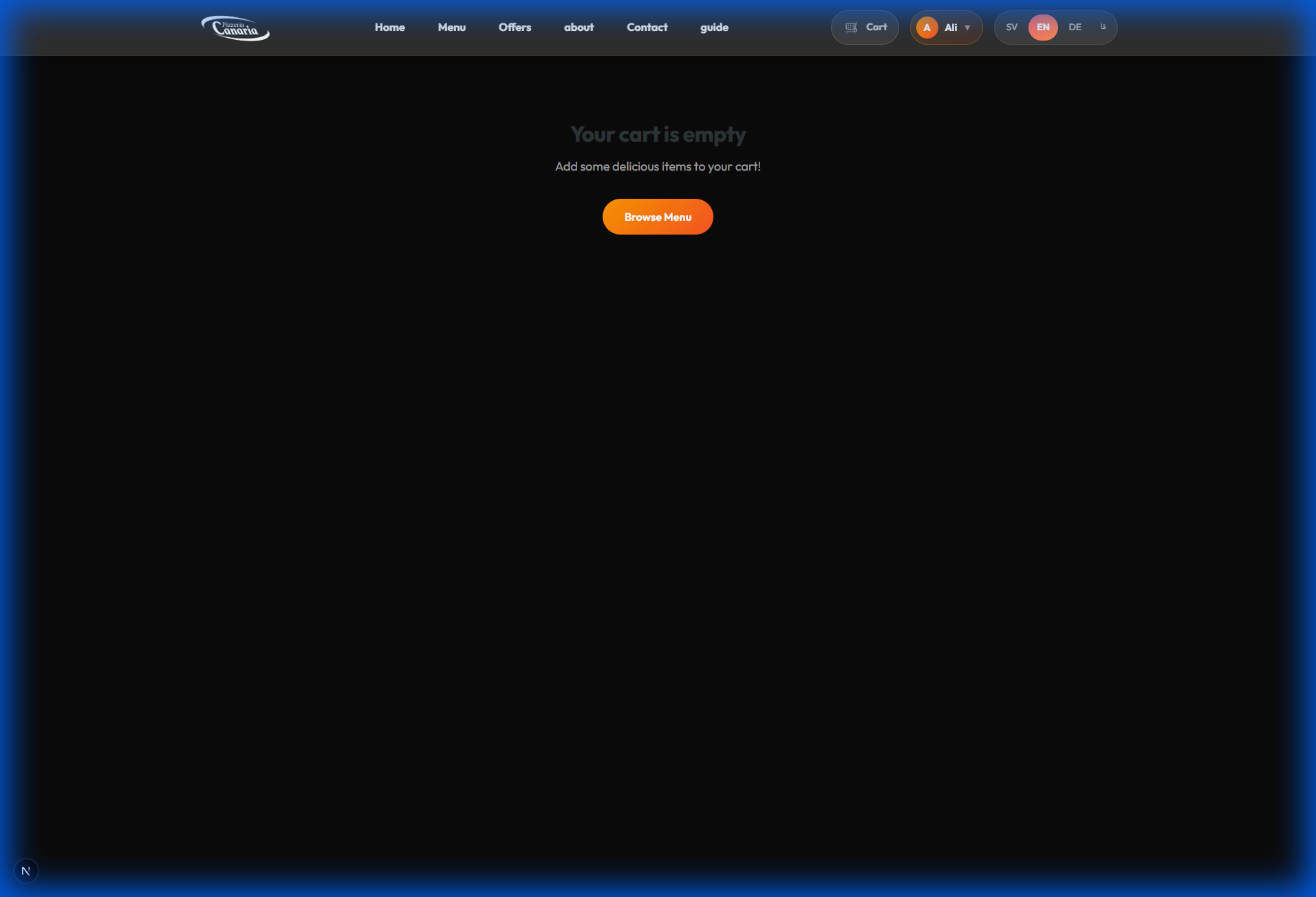Screen dimensions: 1316x897
Task: Click the Cart text label
Action: coord(876,28)
